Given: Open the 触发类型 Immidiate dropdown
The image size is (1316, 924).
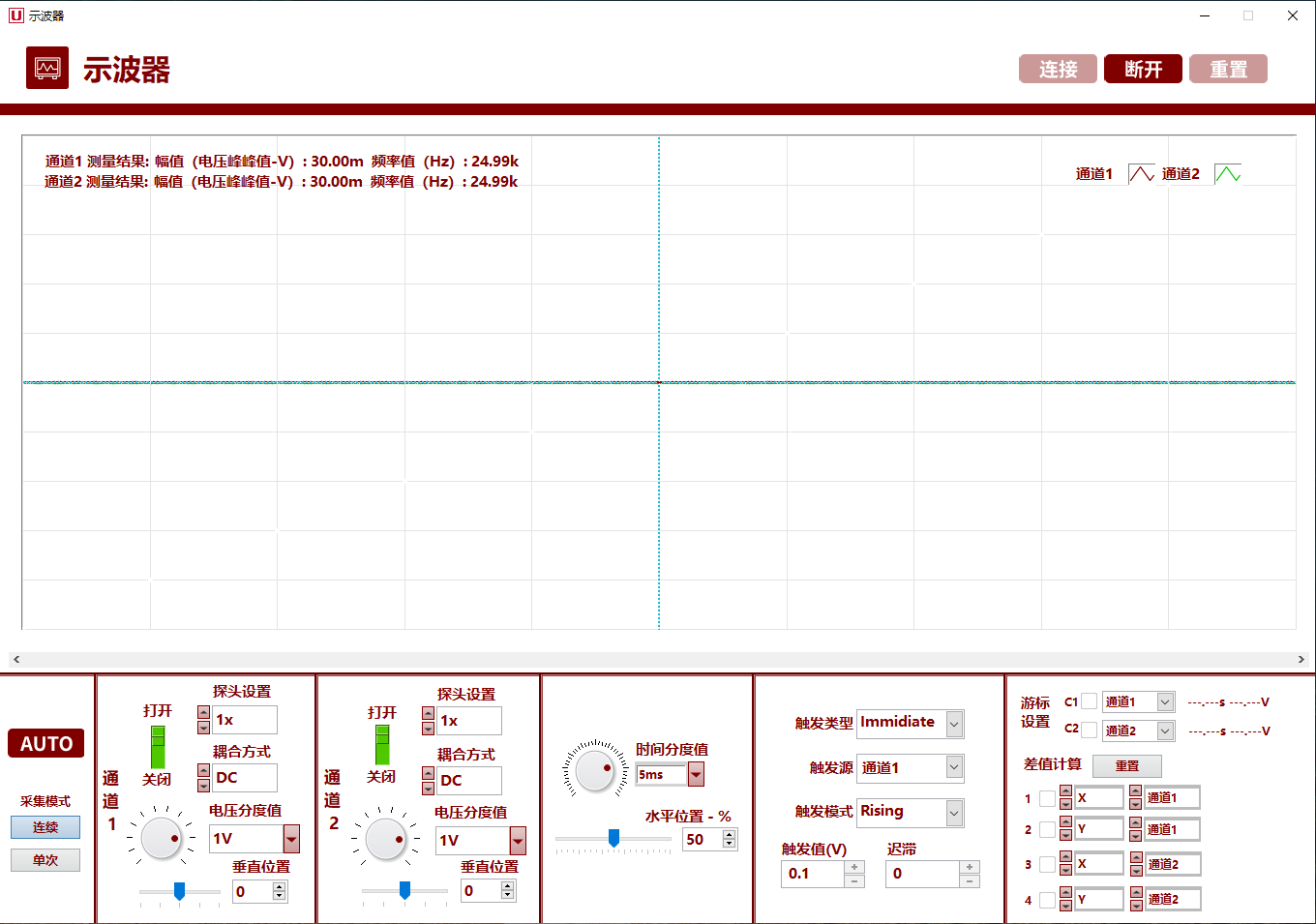Looking at the screenshot, I should (x=954, y=724).
